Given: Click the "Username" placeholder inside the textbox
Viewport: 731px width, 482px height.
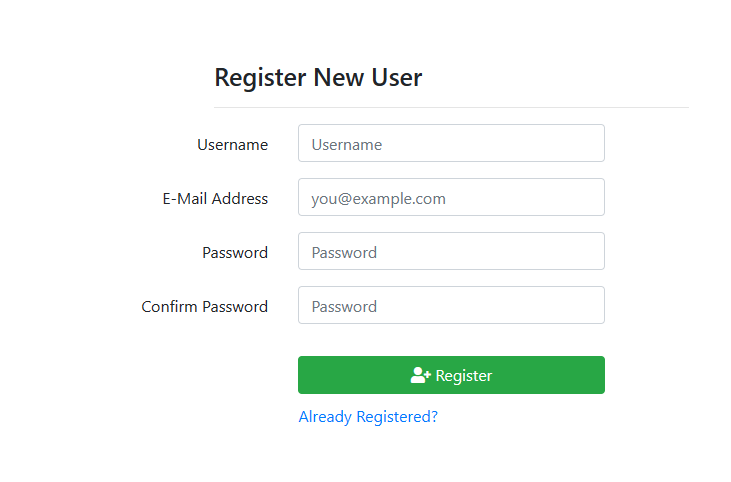Looking at the screenshot, I should click(x=347, y=144).
